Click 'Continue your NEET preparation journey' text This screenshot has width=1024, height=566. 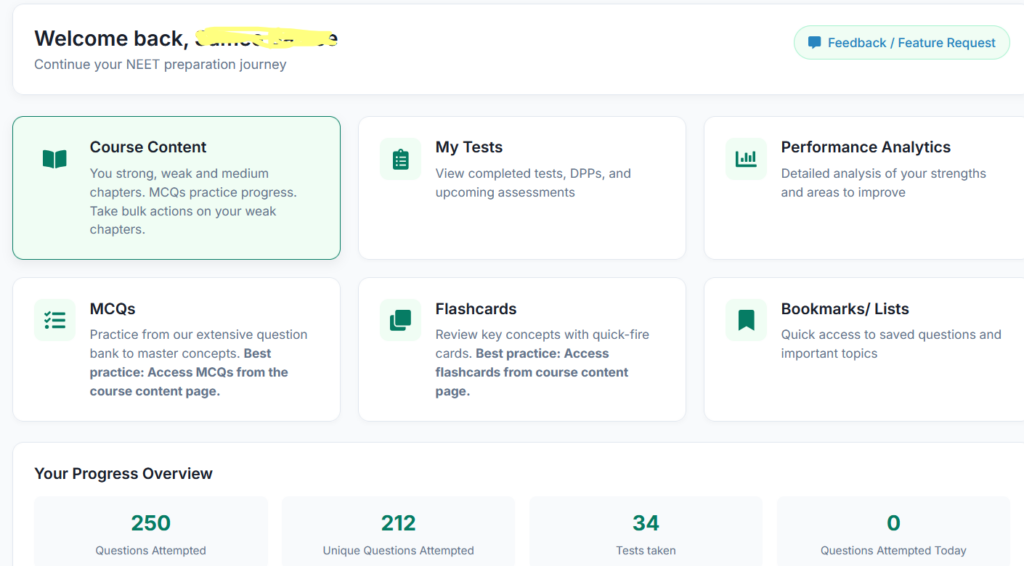[160, 65]
